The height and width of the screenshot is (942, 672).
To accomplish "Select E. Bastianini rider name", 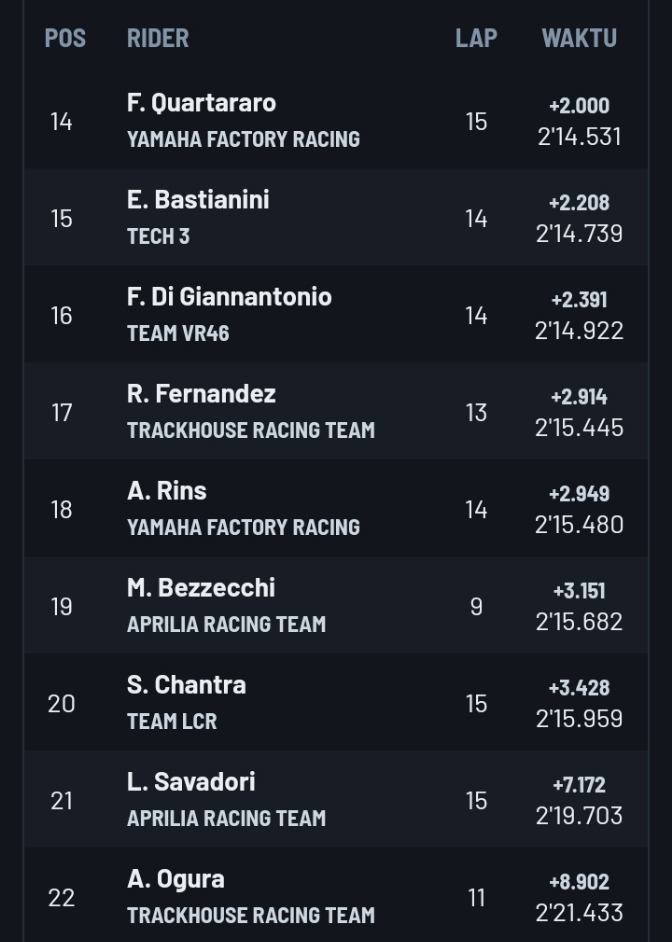I will pyautogui.click(x=198, y=200).
